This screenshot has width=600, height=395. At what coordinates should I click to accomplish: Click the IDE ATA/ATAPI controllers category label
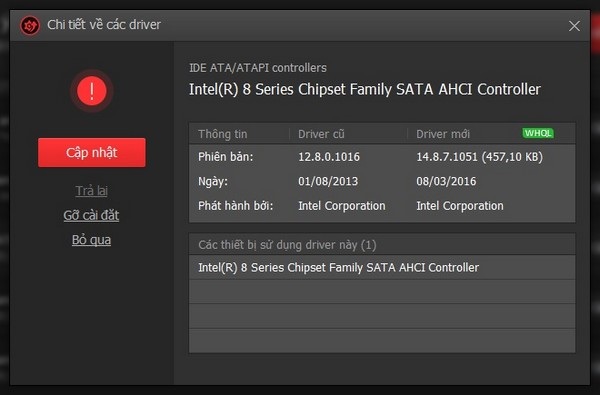coord(258,68)
